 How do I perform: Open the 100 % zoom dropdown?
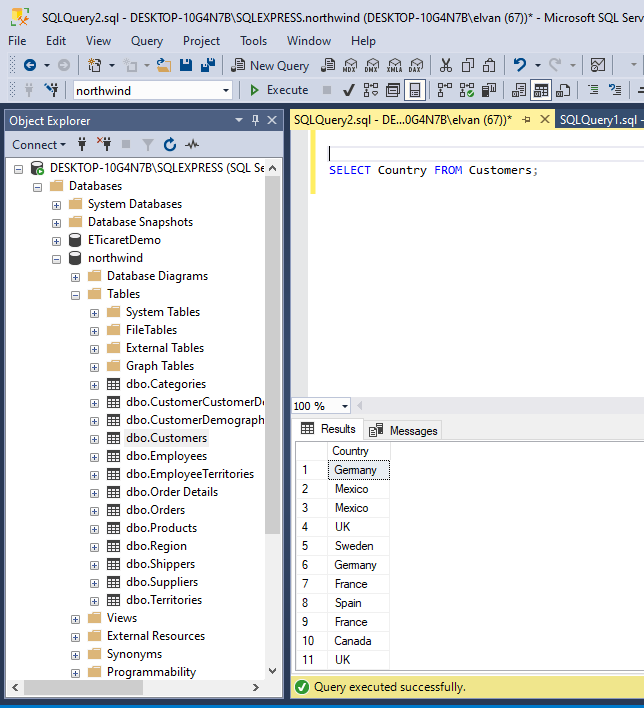coord(345,406)
